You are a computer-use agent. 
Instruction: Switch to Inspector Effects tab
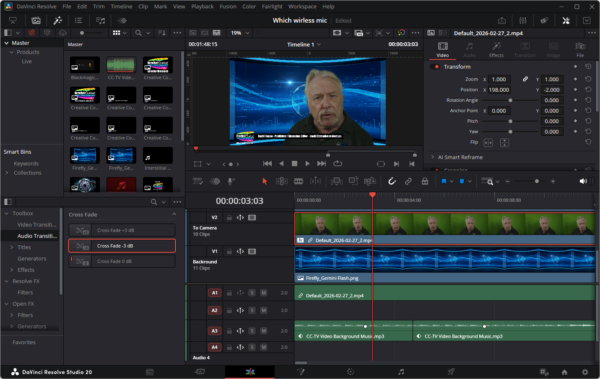(496, 50)
